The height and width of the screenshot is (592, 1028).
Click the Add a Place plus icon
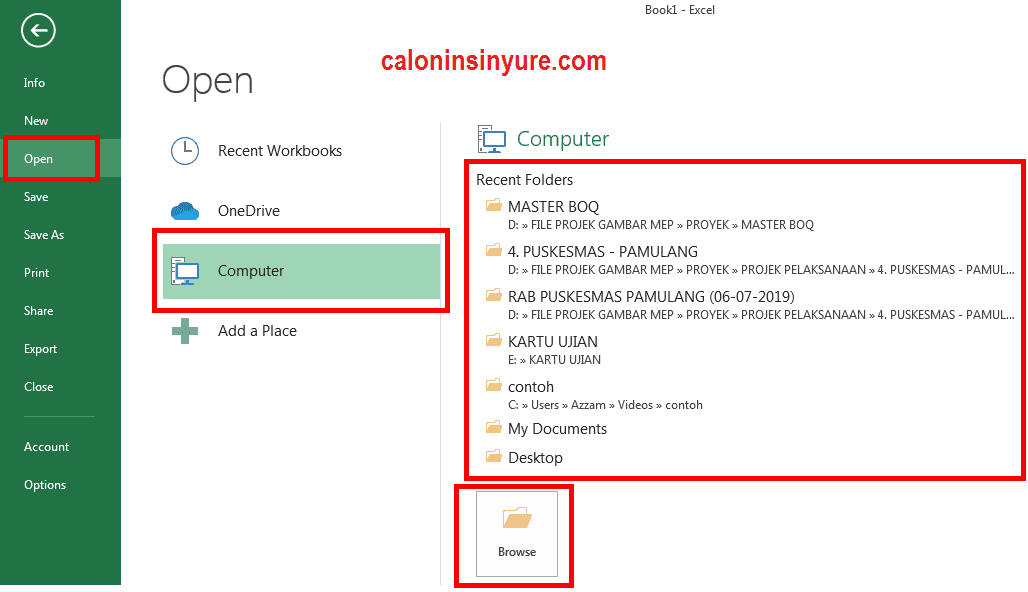pyautogui.click(x=185, y=331)
